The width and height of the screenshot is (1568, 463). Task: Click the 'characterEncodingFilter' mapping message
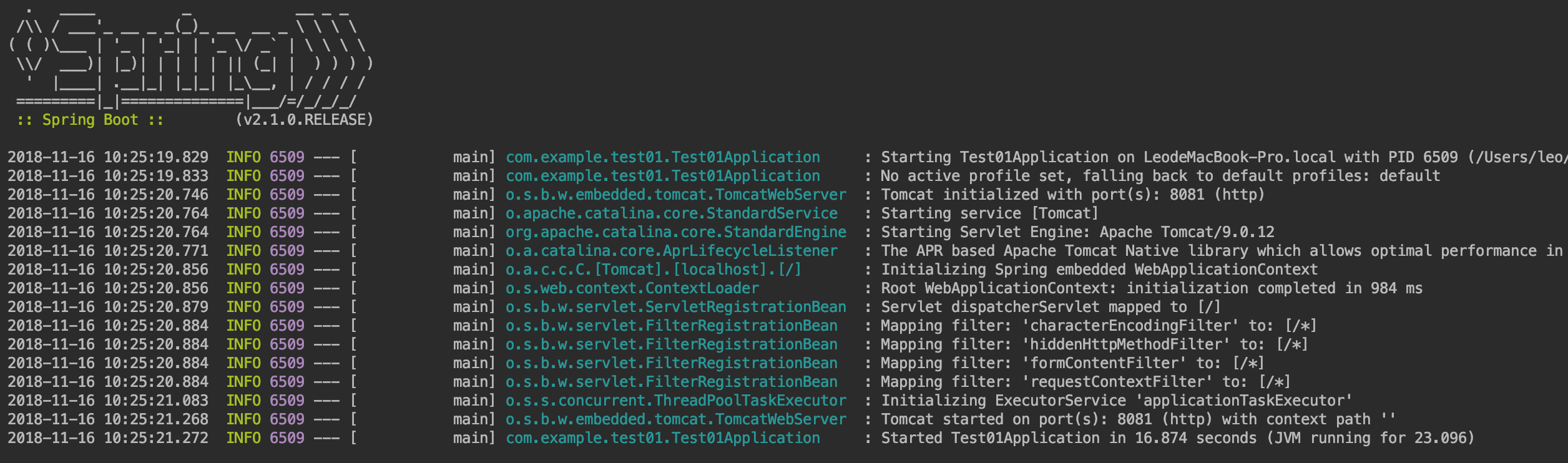[1098, 326]
